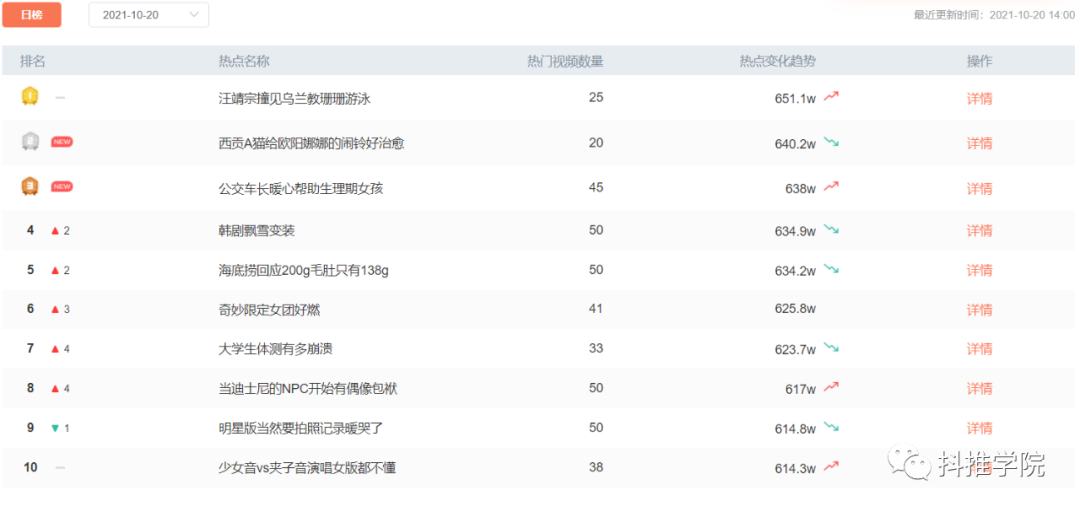The height and width of the screenshot is (512, 1080).
Task: Click topic 大学生体测有多崩溃
Action: tap(276, 349)
